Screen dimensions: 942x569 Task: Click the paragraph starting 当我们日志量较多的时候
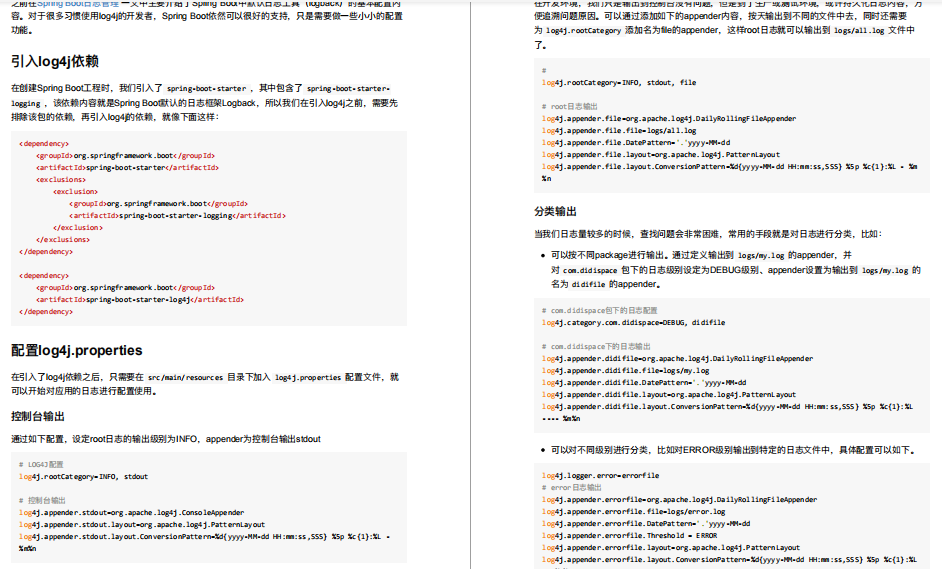pos(708,234)
